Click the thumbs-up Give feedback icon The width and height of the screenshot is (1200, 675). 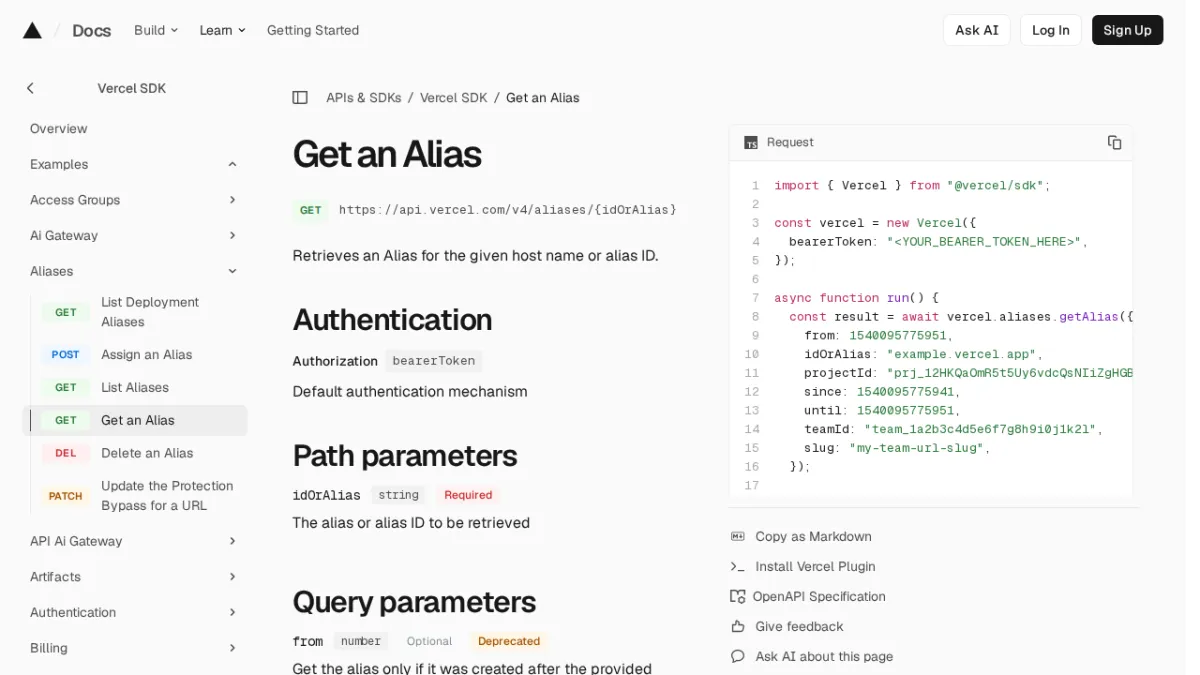coord(738,626)
